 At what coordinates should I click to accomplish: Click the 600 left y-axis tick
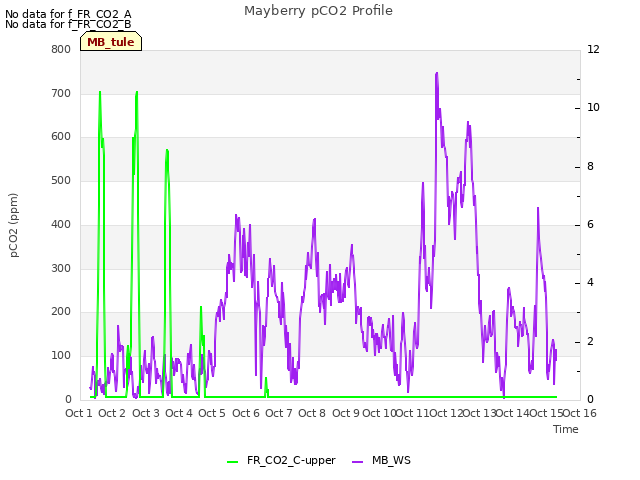coord(61,137)
